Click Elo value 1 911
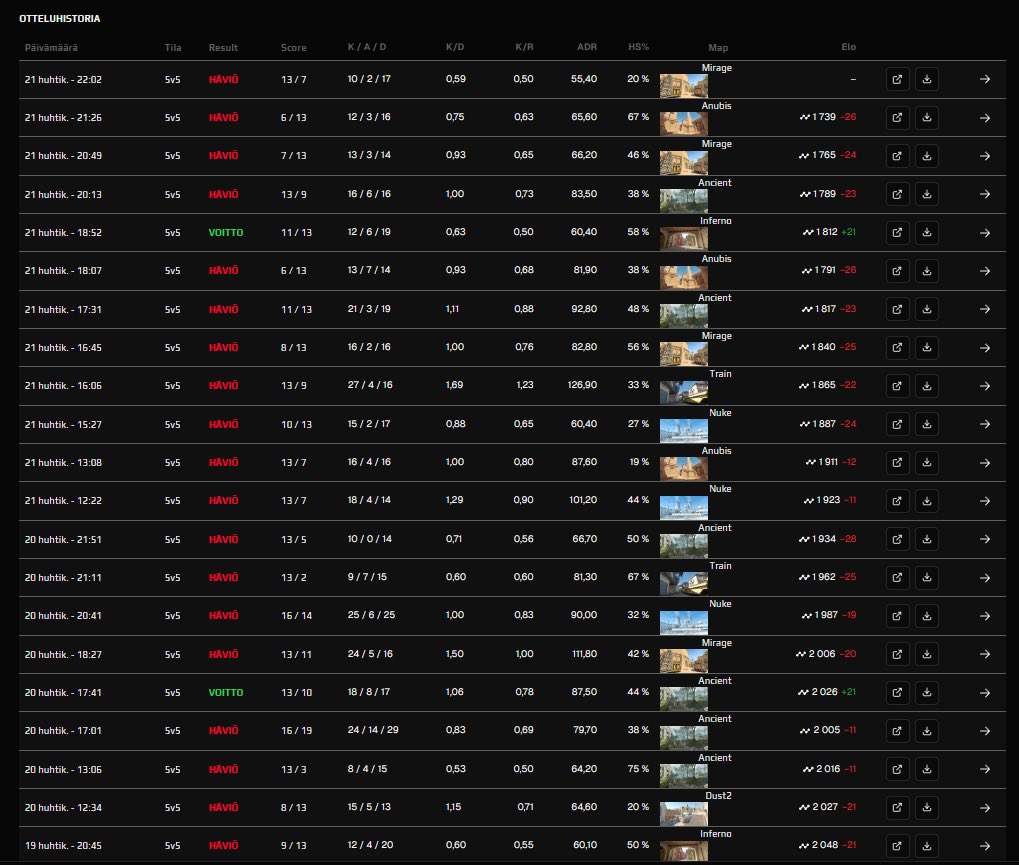 pyautogui.click(x=828, y=462)
